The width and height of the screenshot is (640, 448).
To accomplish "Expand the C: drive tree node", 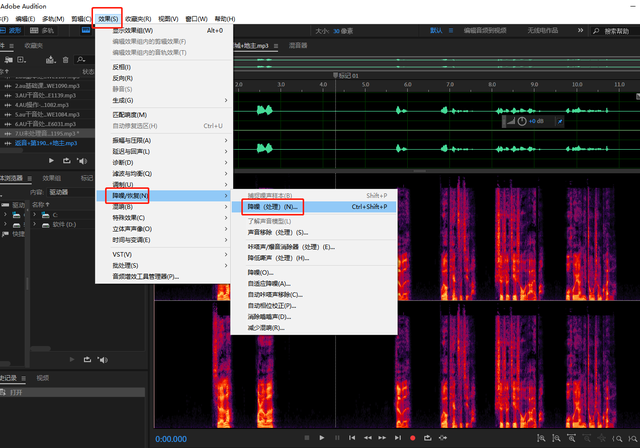I will [34, 215].
